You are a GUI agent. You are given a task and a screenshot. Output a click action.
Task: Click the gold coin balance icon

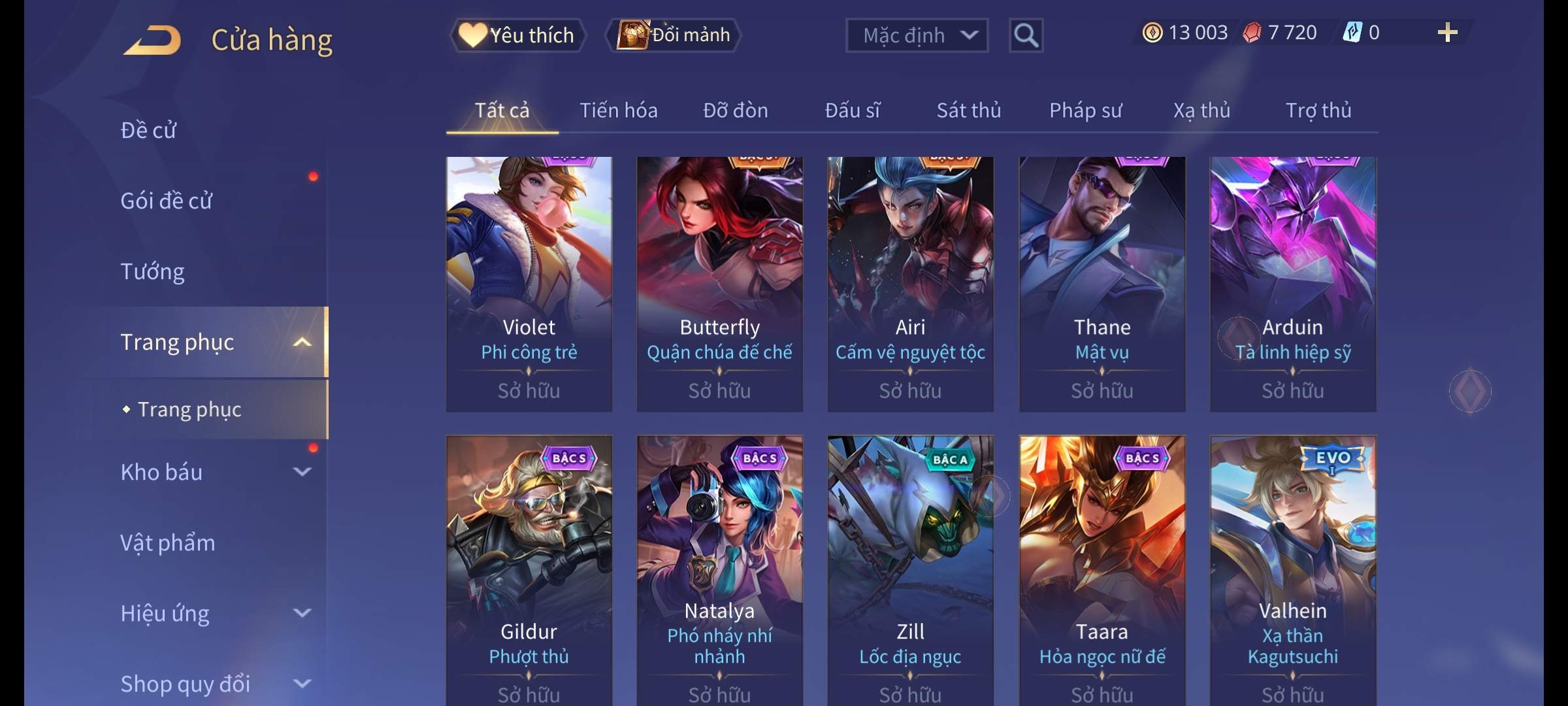[x=1152, y=33]
